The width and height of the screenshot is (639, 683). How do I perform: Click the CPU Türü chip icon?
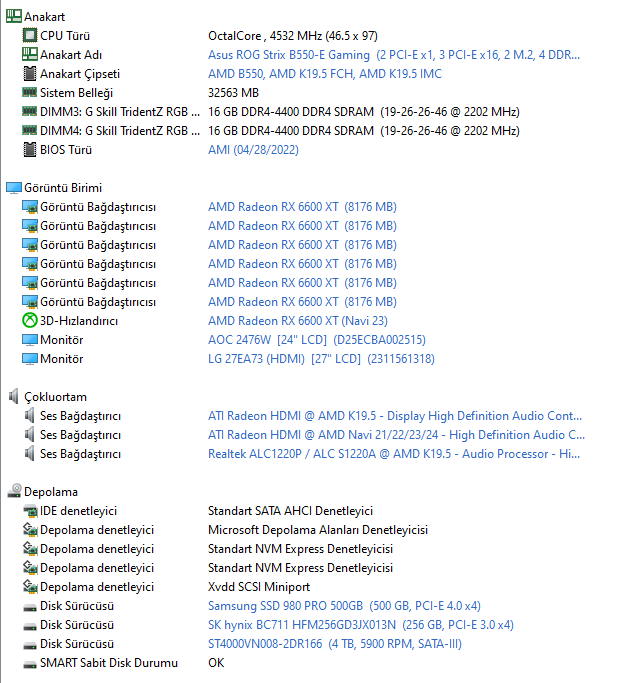pos(30,35)
